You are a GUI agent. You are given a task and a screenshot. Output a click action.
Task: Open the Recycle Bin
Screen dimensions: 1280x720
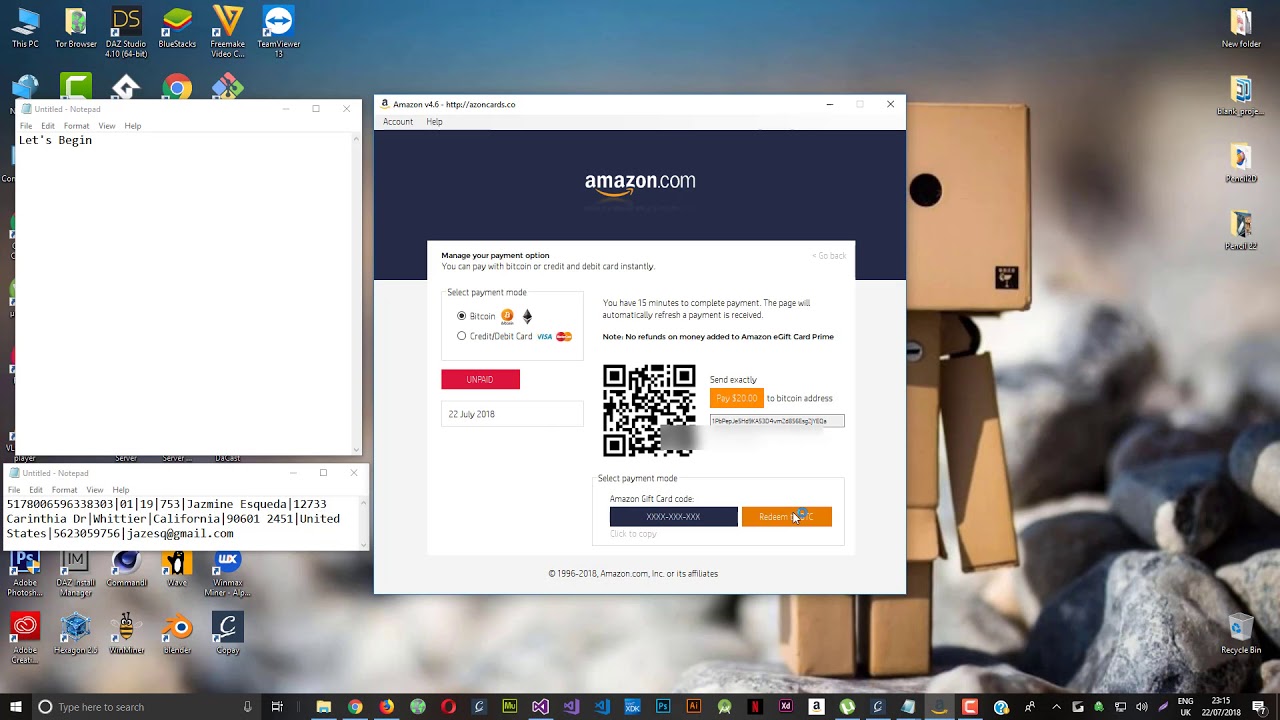[1241, 634]
